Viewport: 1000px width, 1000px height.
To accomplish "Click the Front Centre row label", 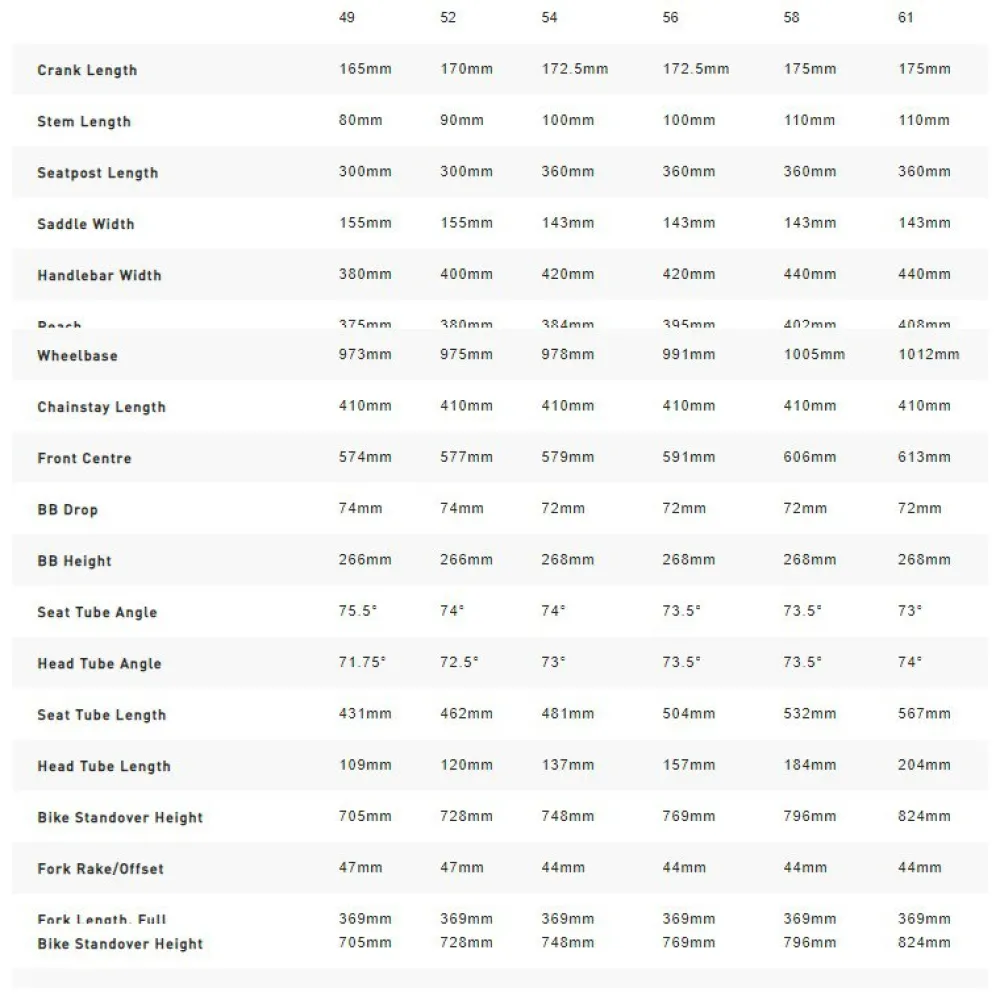I will click(84, 458).
